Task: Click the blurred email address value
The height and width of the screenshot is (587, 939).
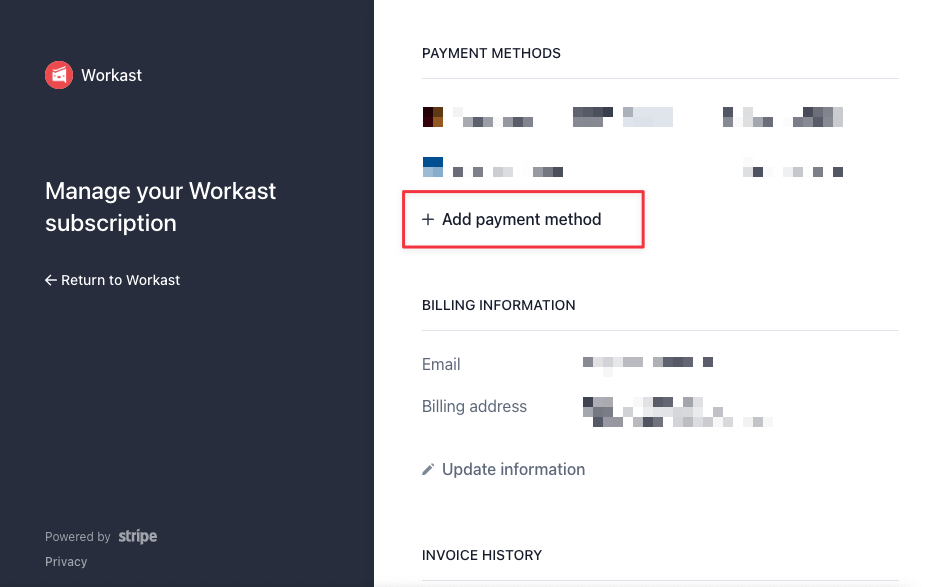Action: [x=647, y=363]
